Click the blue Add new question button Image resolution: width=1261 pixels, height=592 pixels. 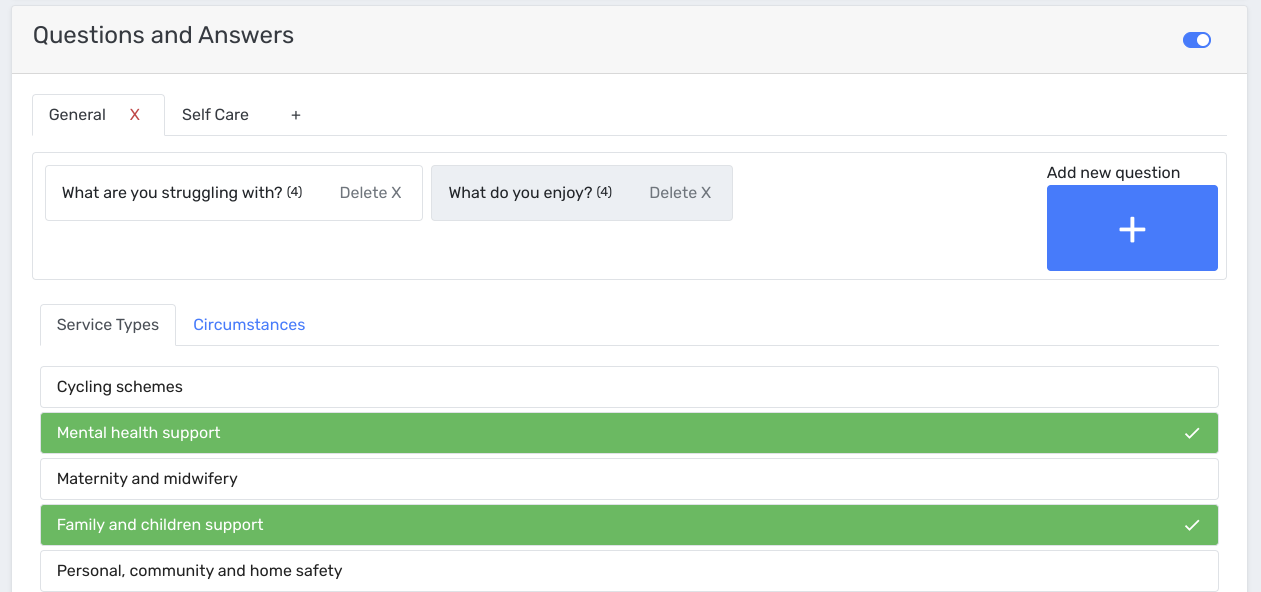coord(1132,228)
